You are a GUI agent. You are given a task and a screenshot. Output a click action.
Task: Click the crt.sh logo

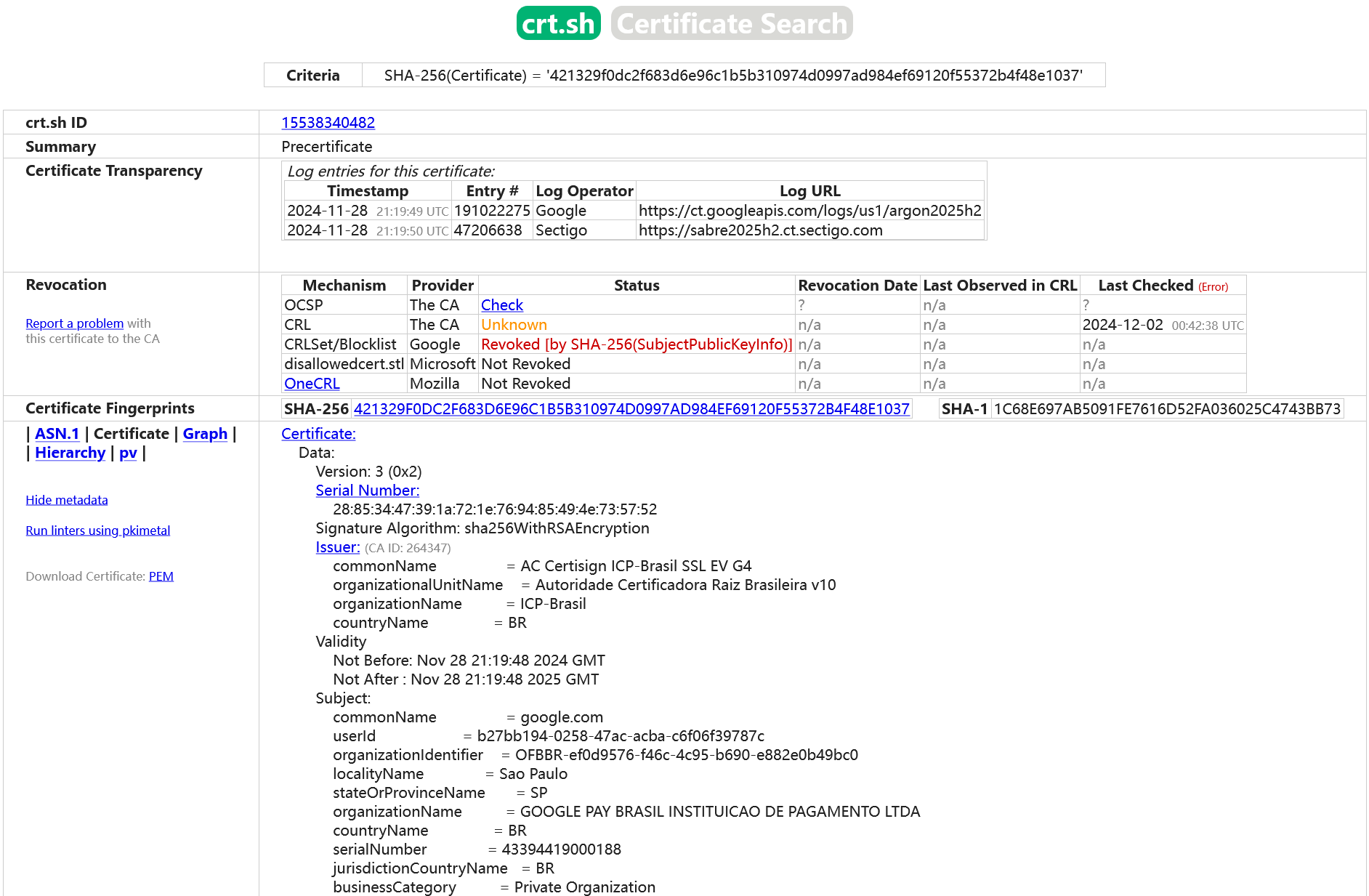558,23
